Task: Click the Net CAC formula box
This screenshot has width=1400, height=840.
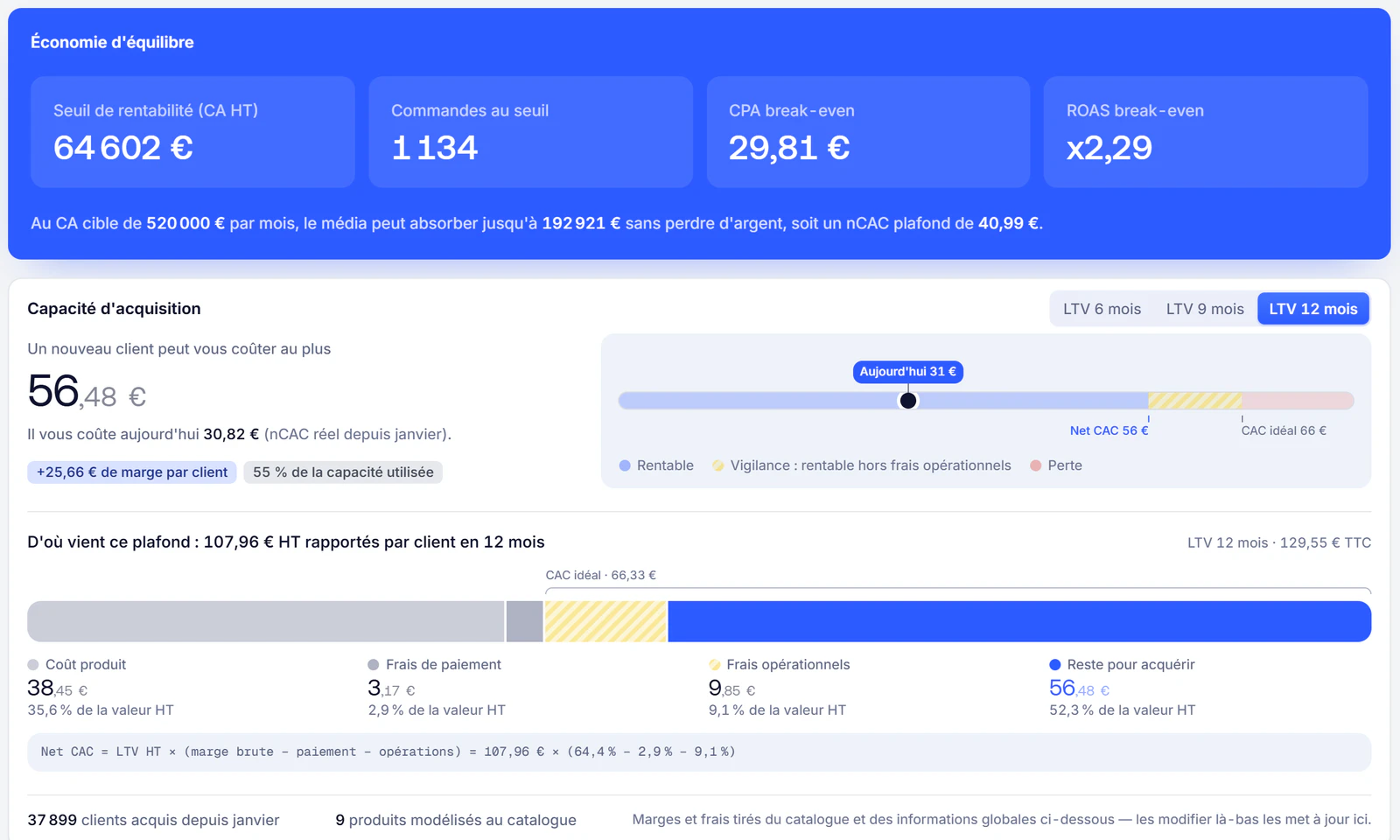Action: click(x=699, y=752)
